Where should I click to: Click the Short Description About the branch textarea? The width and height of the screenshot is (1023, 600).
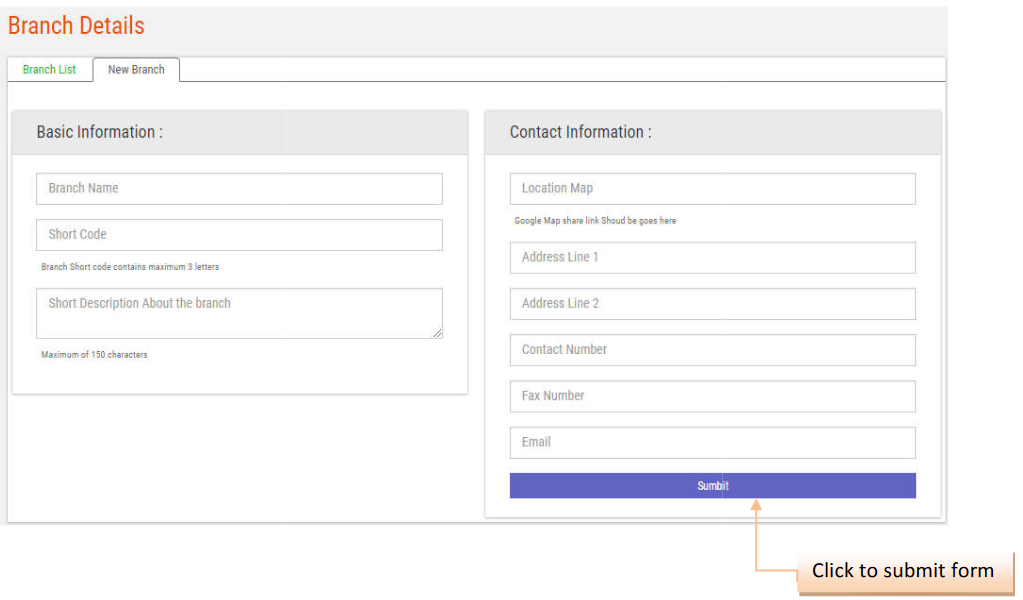[239, 313]
